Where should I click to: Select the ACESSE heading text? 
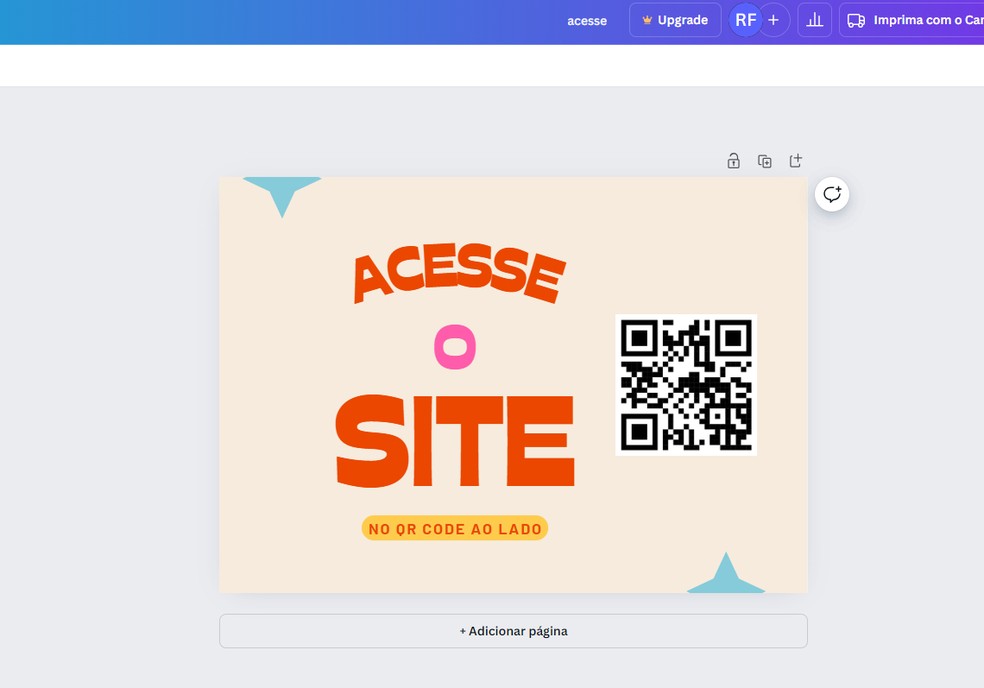[x=457, y=270]
